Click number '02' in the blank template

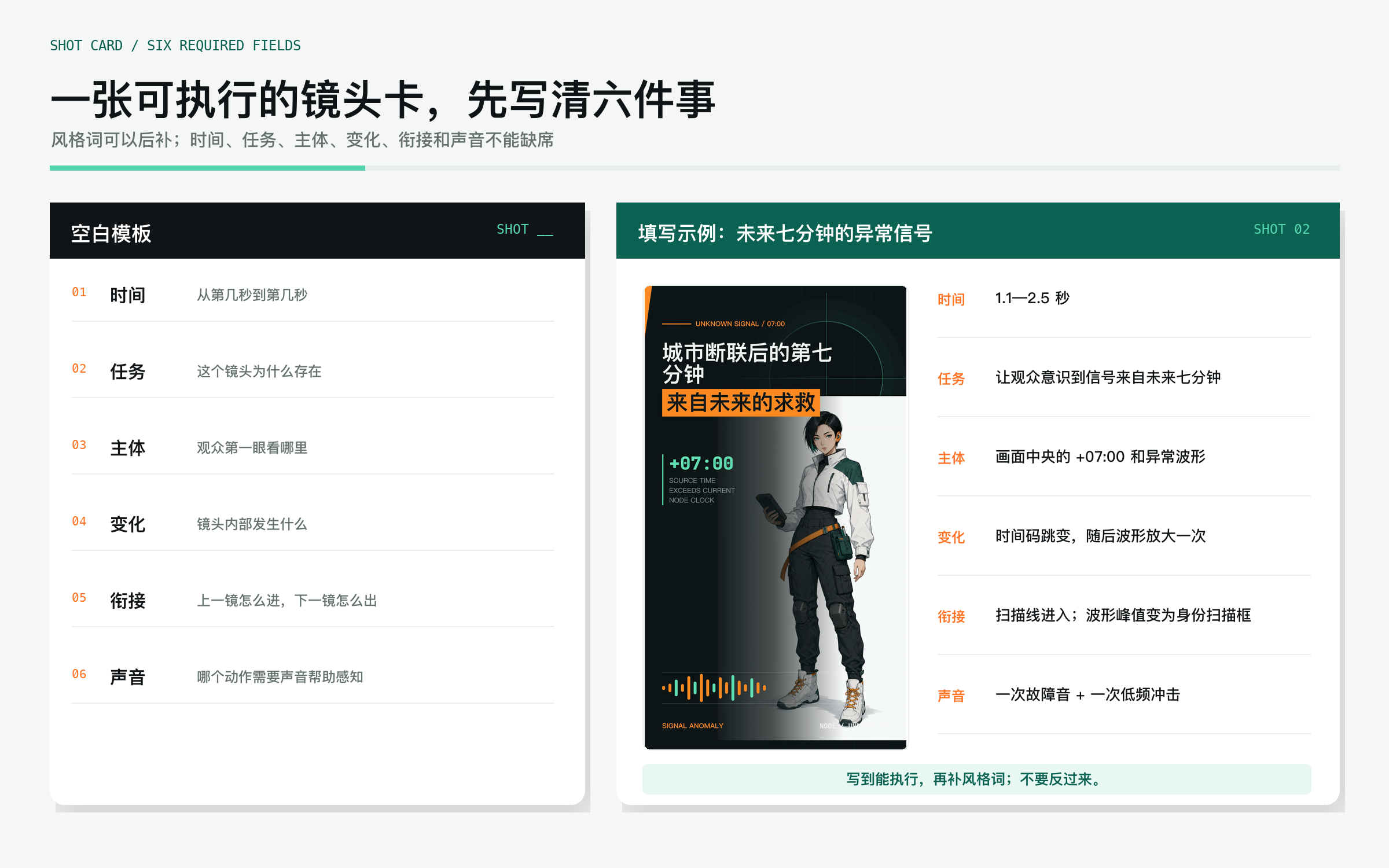(x=79, y=369)
